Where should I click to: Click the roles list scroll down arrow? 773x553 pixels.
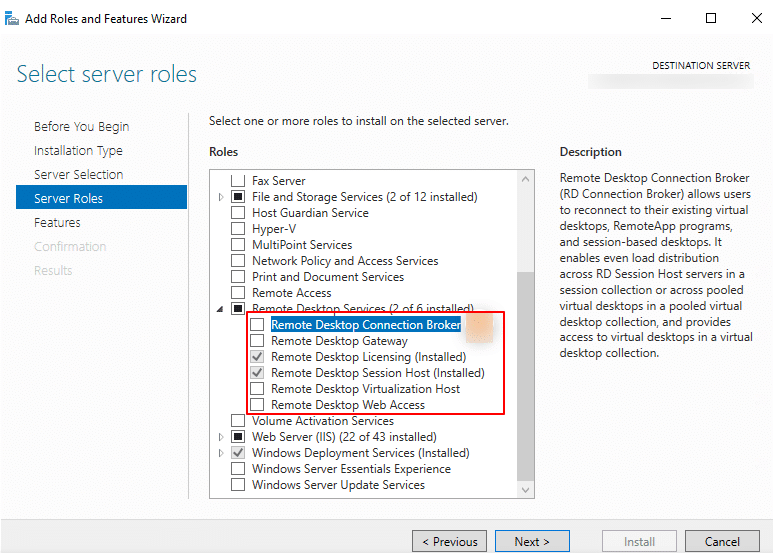526,490
